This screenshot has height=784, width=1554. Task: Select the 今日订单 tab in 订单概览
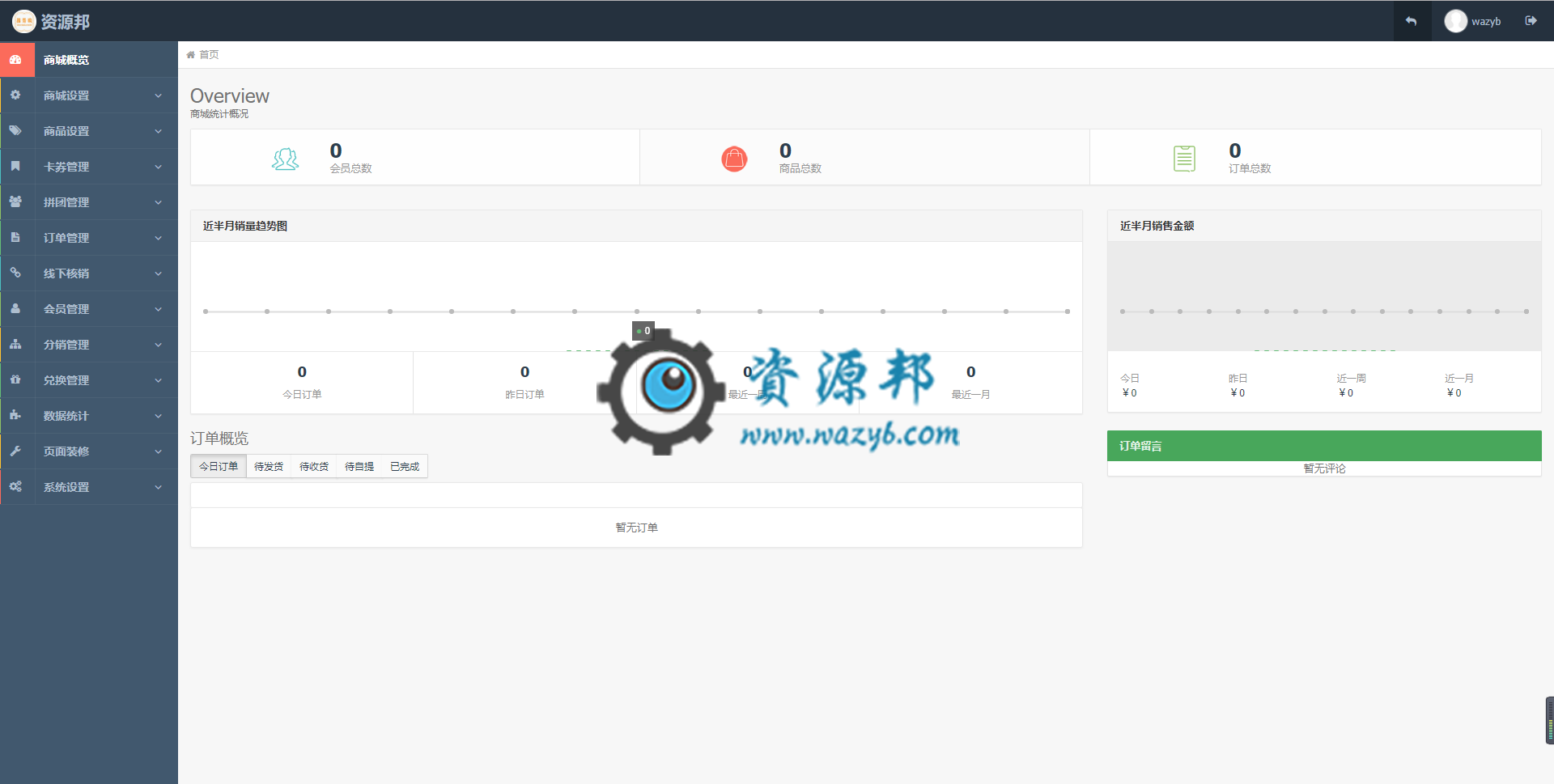pos(219,466)
